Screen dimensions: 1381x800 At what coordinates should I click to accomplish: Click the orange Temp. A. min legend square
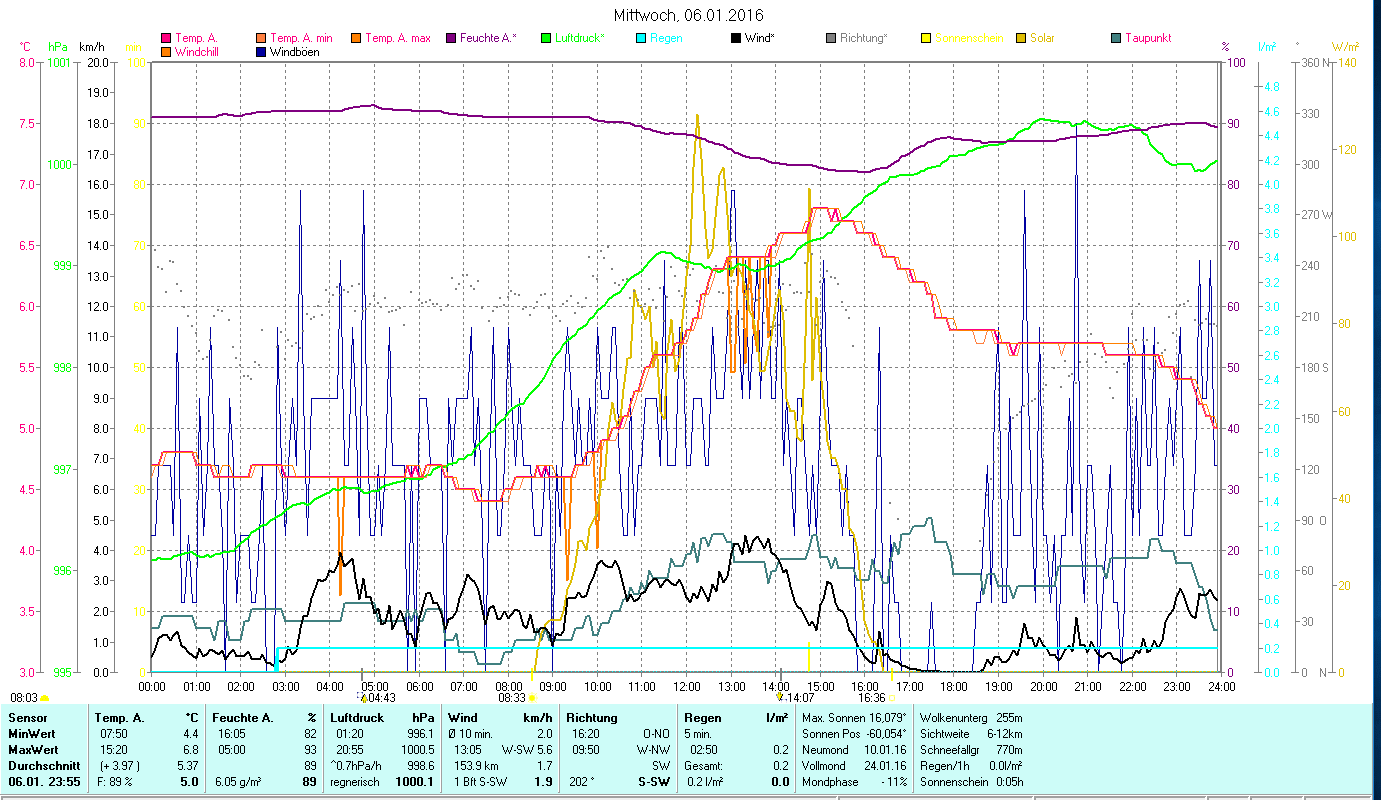point(261,39)
